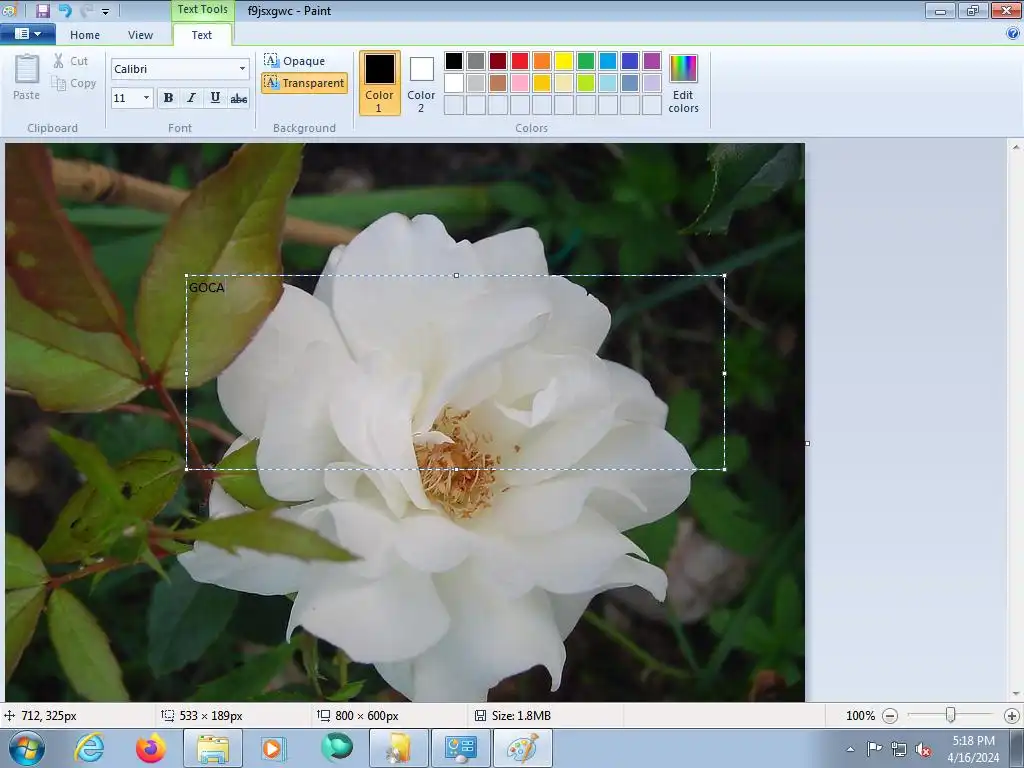Click the Paint Help icon
The height and width of the screenshot is (768, 1024).
[1012, 34]
